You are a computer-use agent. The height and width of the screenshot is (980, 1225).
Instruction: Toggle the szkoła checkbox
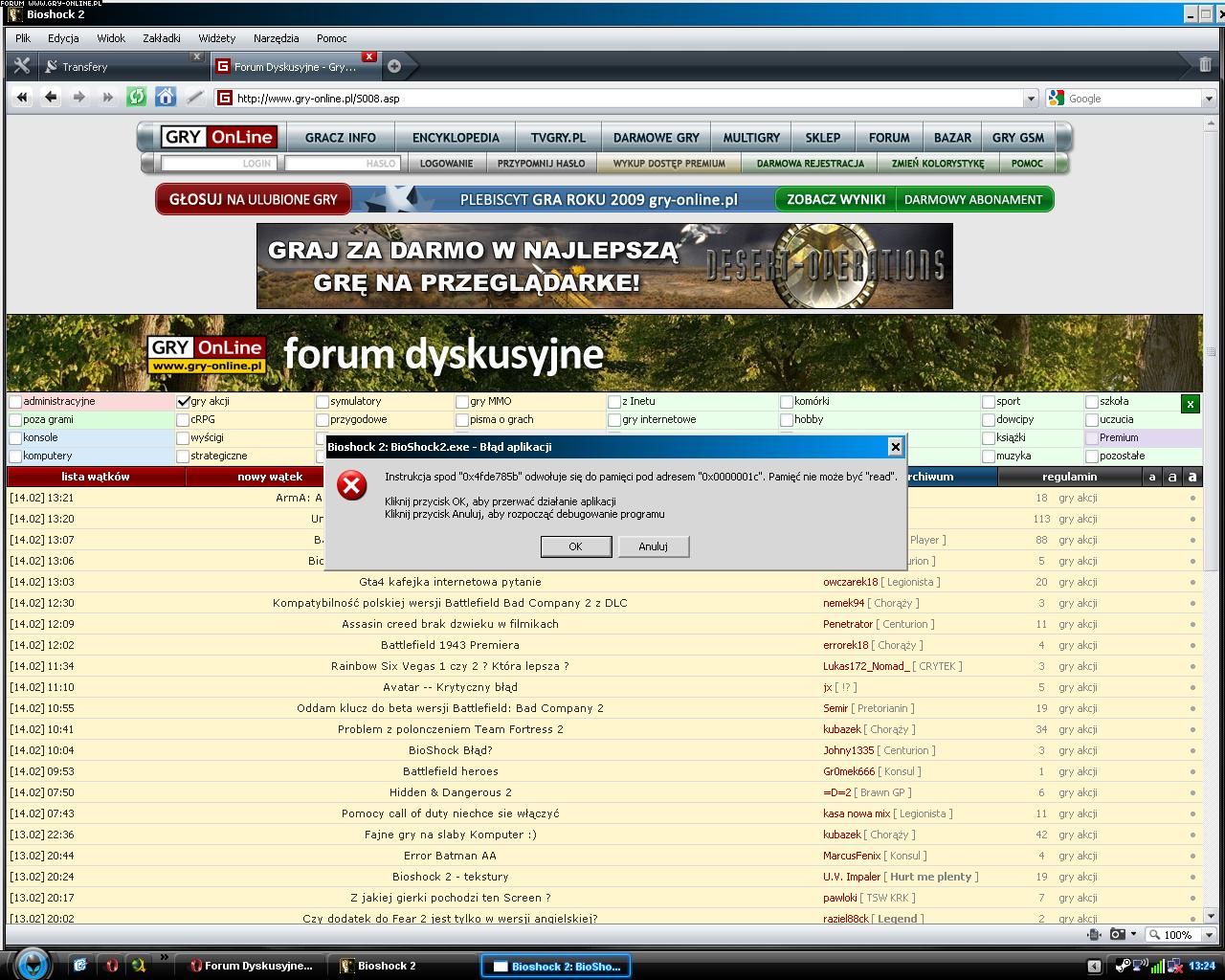(1092, 402)
